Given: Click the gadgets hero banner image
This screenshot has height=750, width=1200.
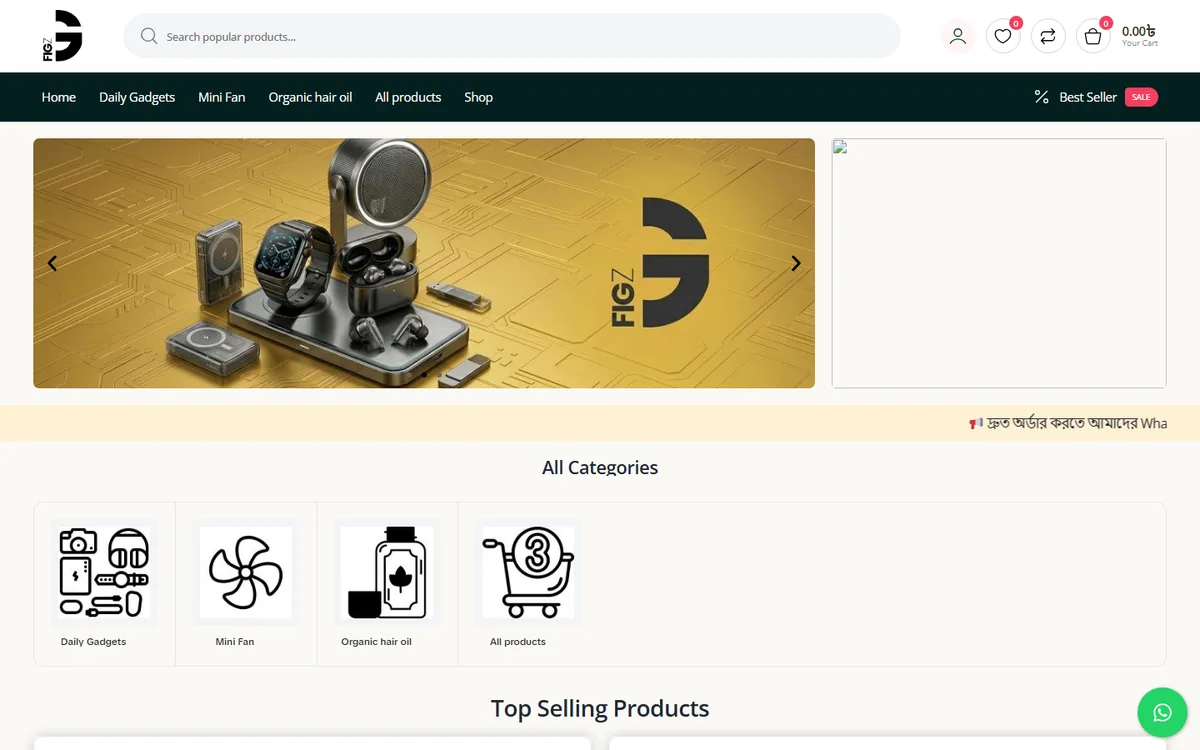Looking at the screenshot, I should click(424, 263).
